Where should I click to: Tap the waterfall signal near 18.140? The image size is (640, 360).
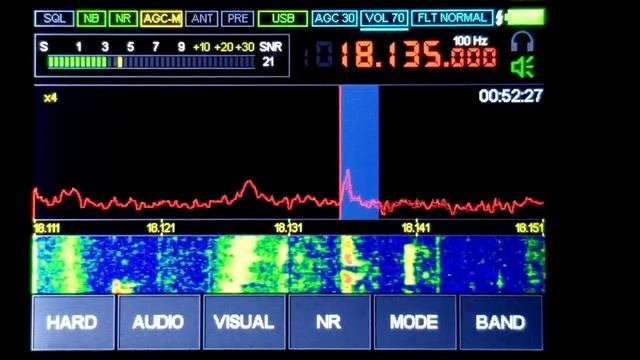pyautogui.click(x=409, y=264)
